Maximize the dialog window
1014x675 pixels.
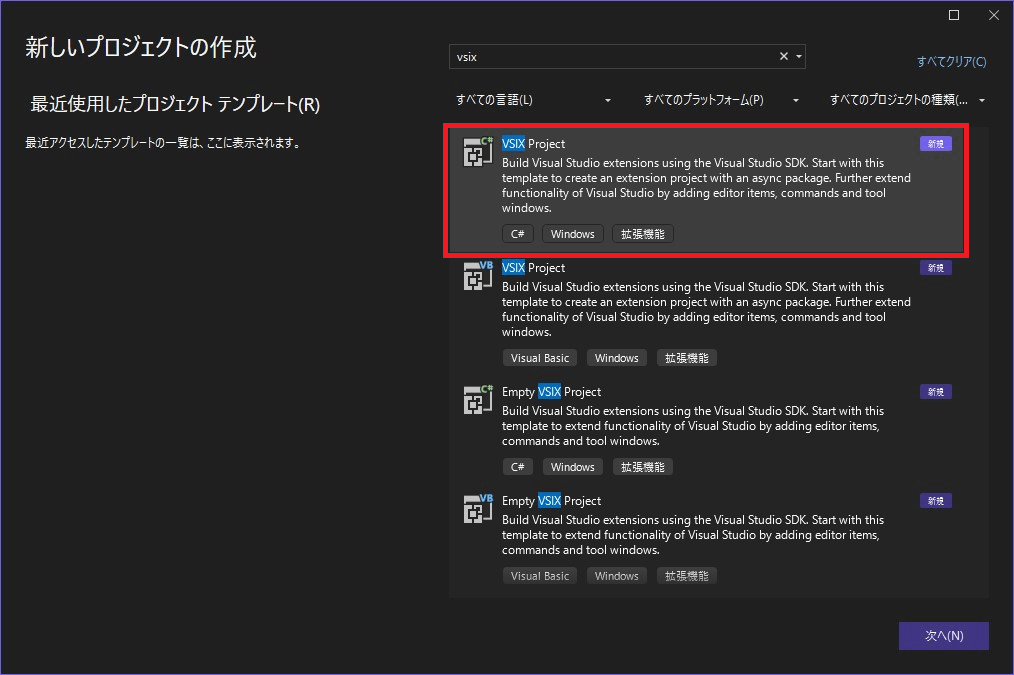(954, 15)
